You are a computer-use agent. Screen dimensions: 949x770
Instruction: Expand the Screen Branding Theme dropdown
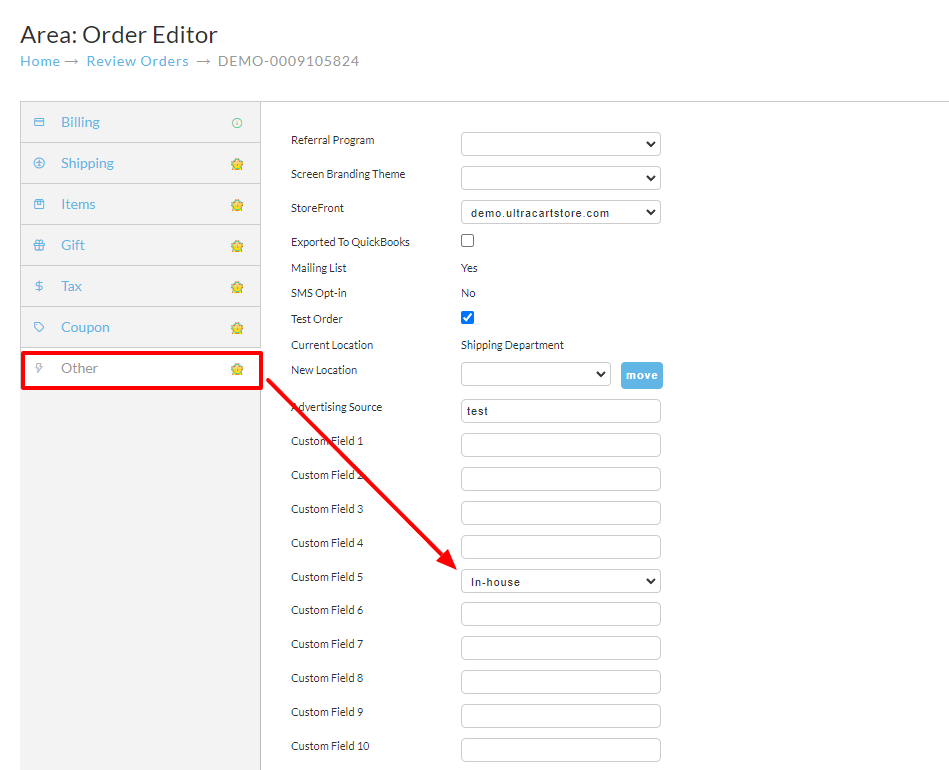point(561,178)
